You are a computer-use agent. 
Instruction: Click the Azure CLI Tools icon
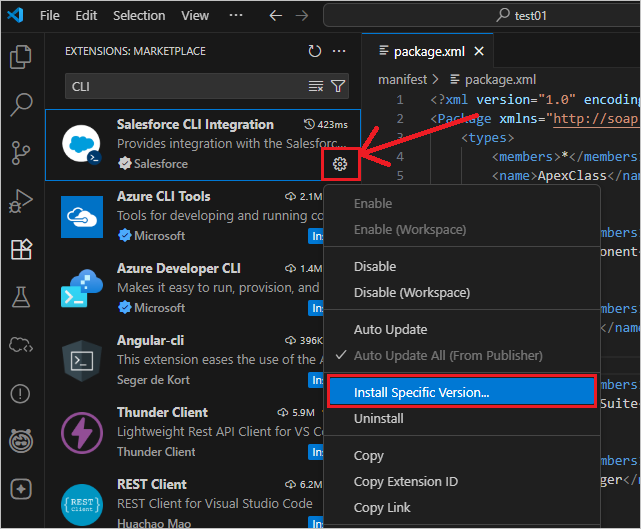click(x=82, y=217)
